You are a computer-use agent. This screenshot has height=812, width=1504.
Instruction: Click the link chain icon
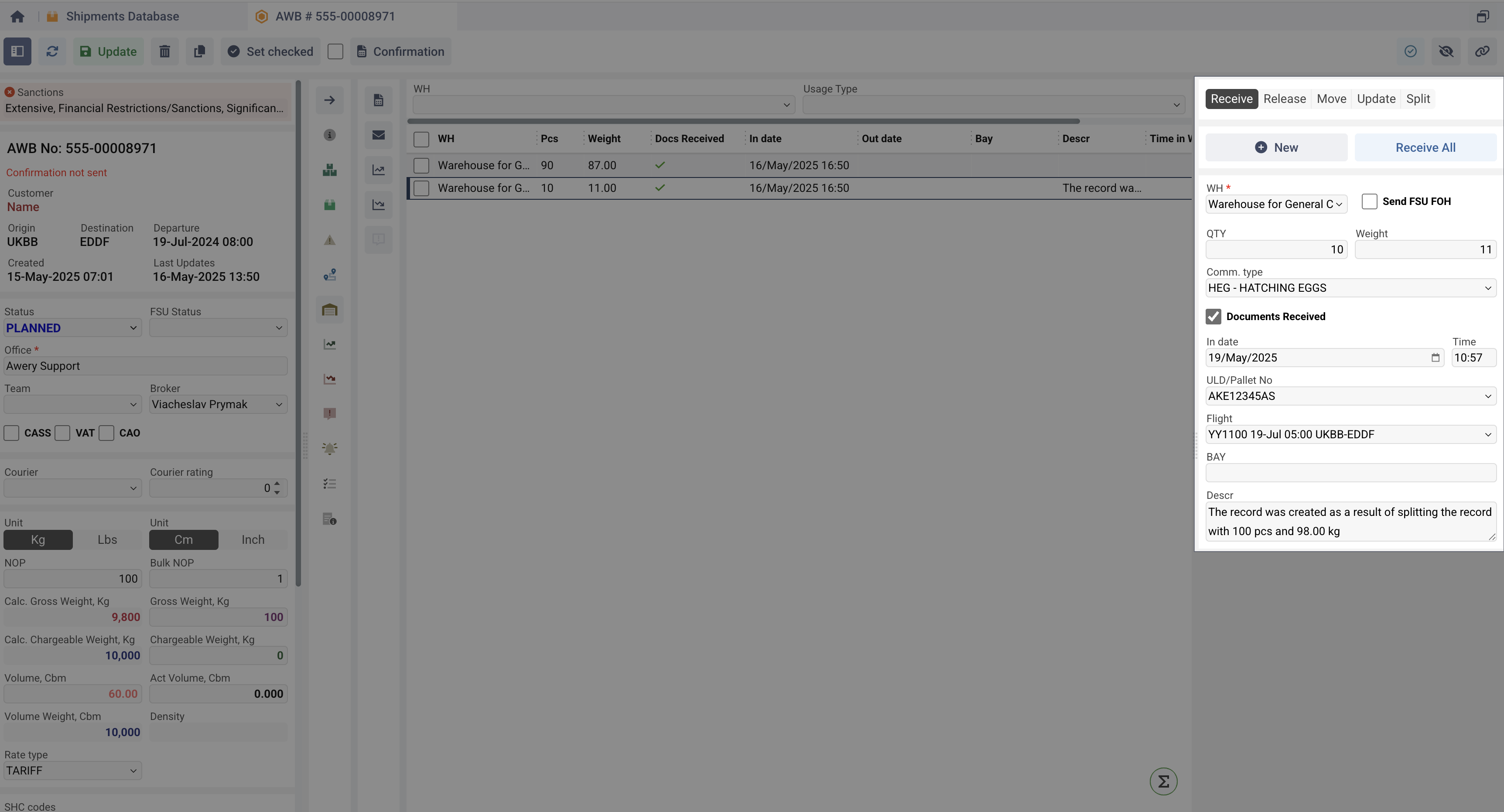[x=1482, y=51]
